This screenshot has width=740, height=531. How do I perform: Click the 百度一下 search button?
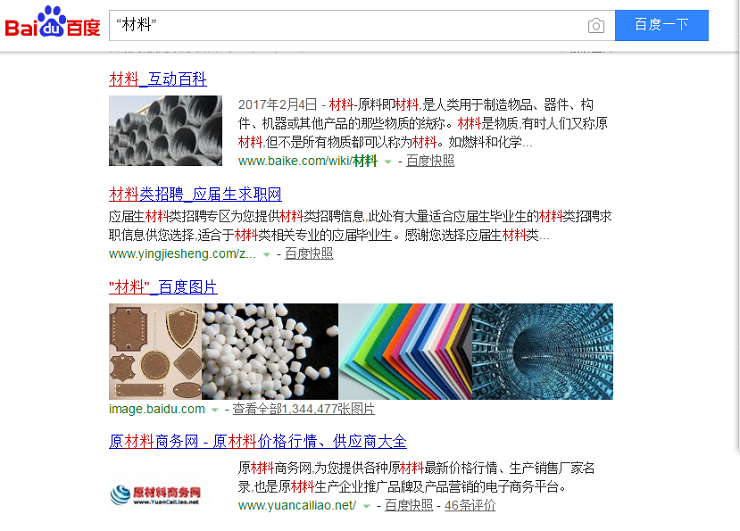[662, 25]
